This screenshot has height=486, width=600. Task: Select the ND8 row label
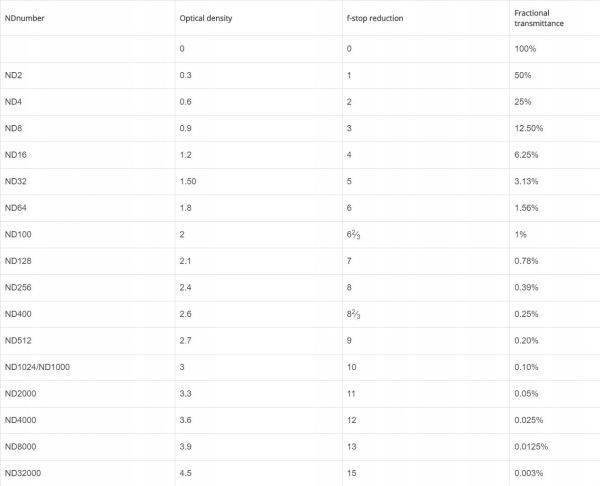coord(13,128)
